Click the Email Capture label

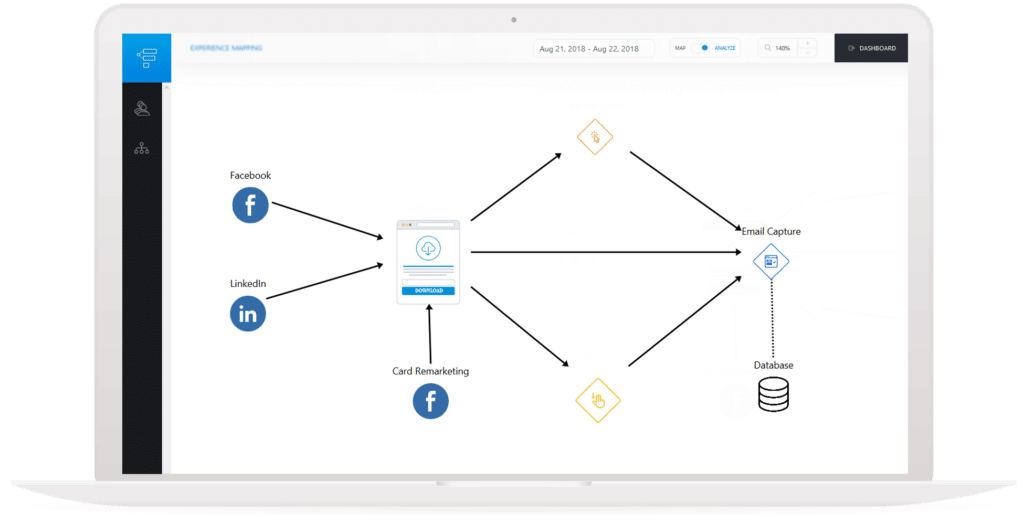771,231
